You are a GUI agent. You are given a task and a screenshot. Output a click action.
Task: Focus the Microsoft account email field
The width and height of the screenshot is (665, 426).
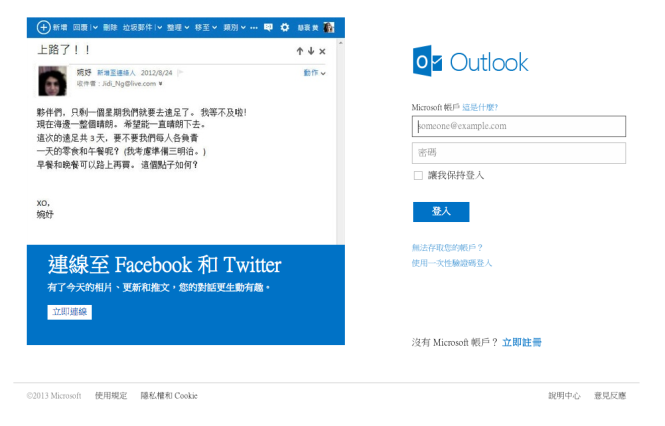[x=518, y=126]
